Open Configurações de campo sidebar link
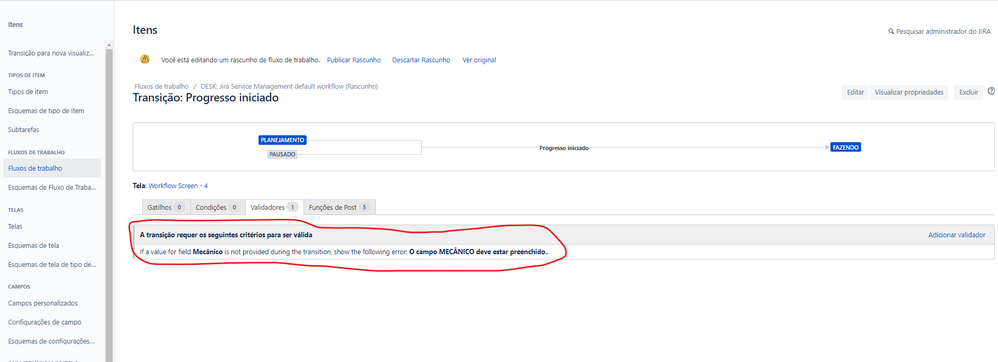998x362 pixels. click(x=45, y=322)
